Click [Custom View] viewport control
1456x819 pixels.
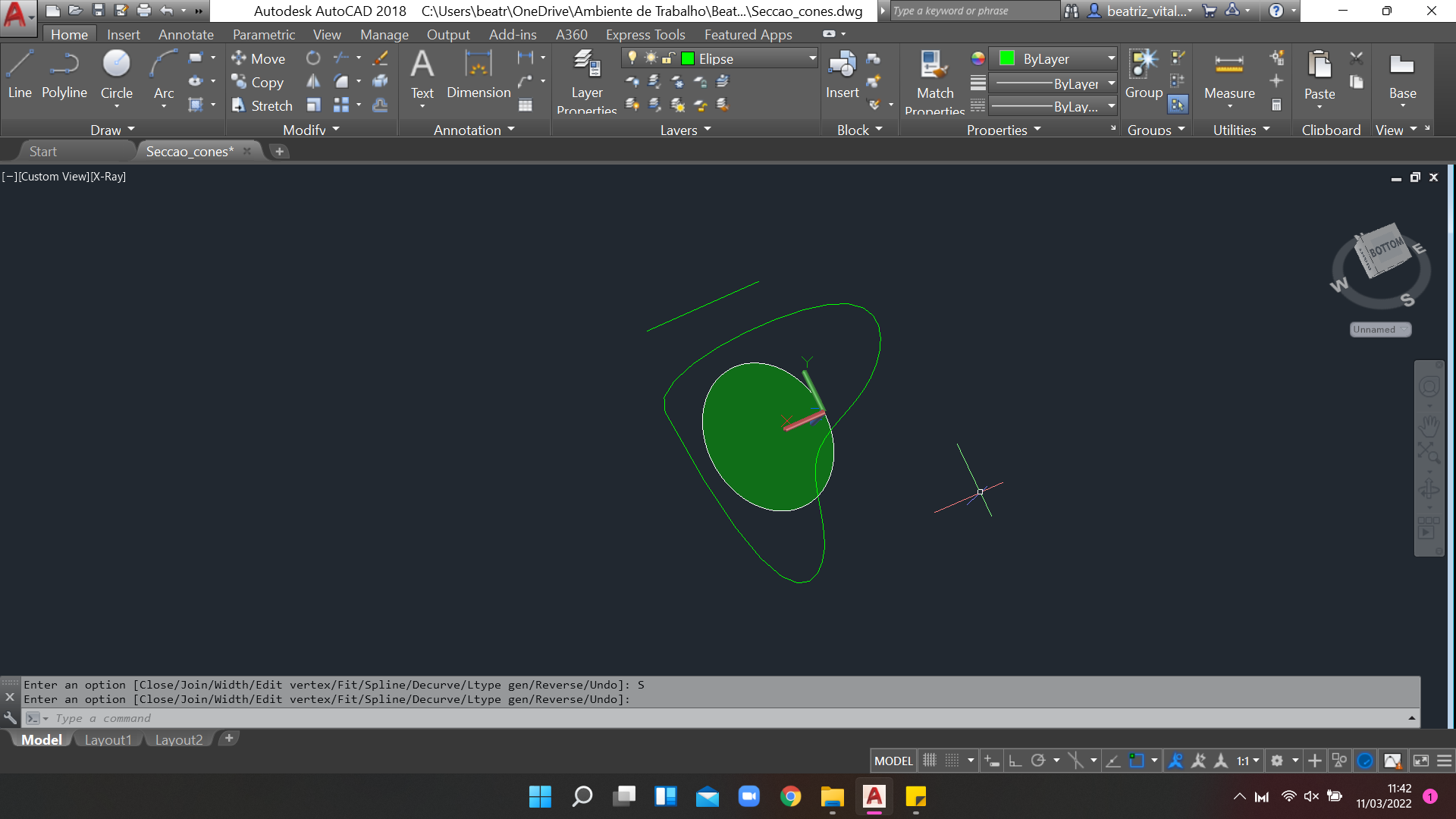coord(54,176)
